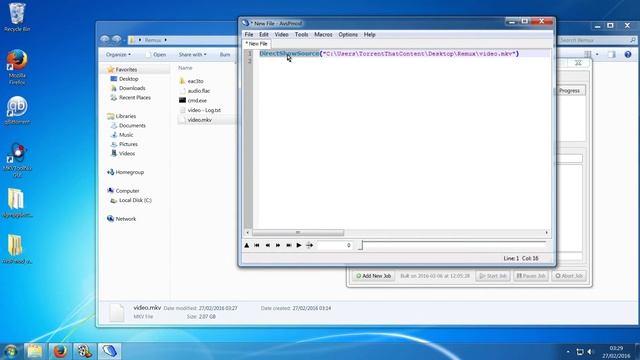Click the AvsPmod video frame slider handle
640x360 pixels.
click(x=360, y=245)
